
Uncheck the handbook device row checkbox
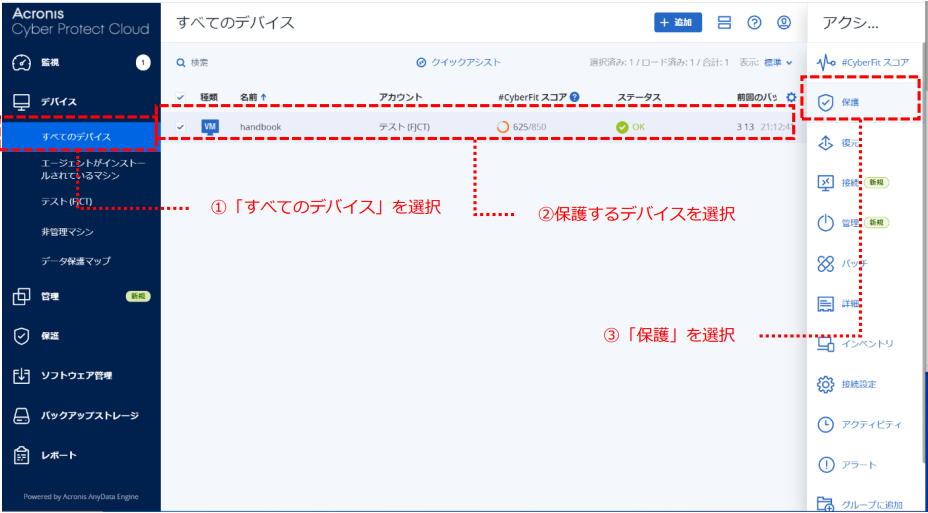(180, 127)
